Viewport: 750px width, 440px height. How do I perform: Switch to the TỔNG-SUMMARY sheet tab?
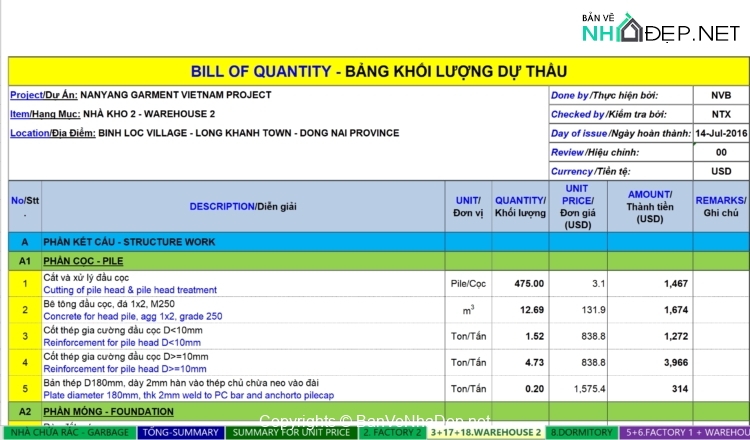point(180,433)
